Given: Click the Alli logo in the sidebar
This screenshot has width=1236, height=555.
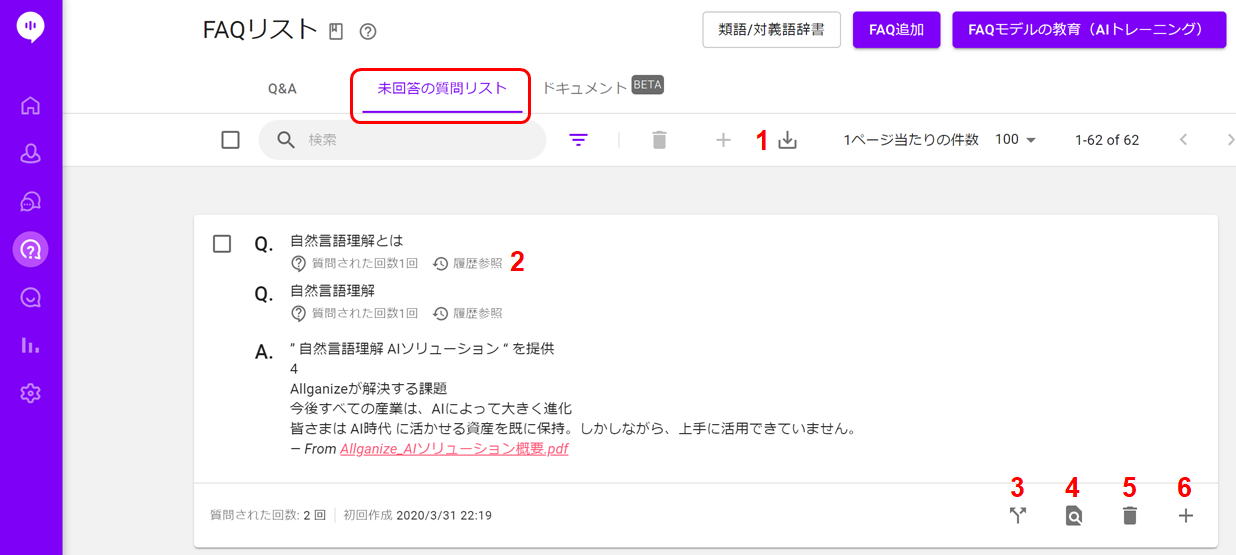Looking at the screenshot, I should click(31, 26).
